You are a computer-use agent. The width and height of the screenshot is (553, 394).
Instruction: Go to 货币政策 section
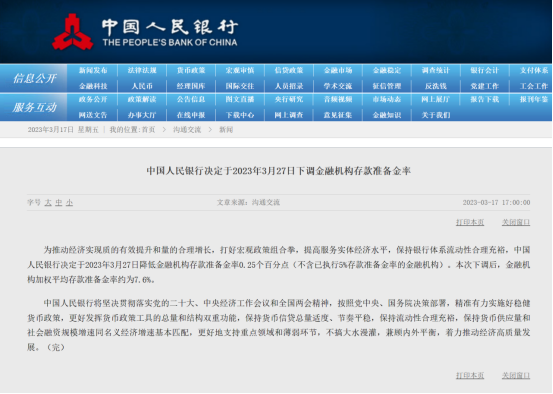[191, 71]
